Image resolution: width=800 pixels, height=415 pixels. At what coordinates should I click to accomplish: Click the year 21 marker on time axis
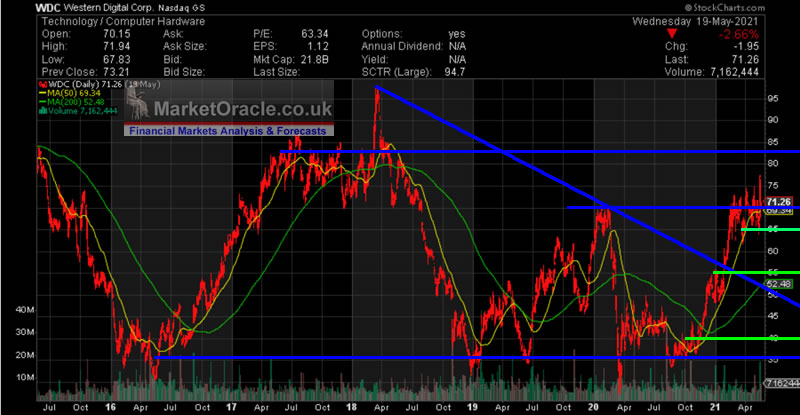point(715,407)
